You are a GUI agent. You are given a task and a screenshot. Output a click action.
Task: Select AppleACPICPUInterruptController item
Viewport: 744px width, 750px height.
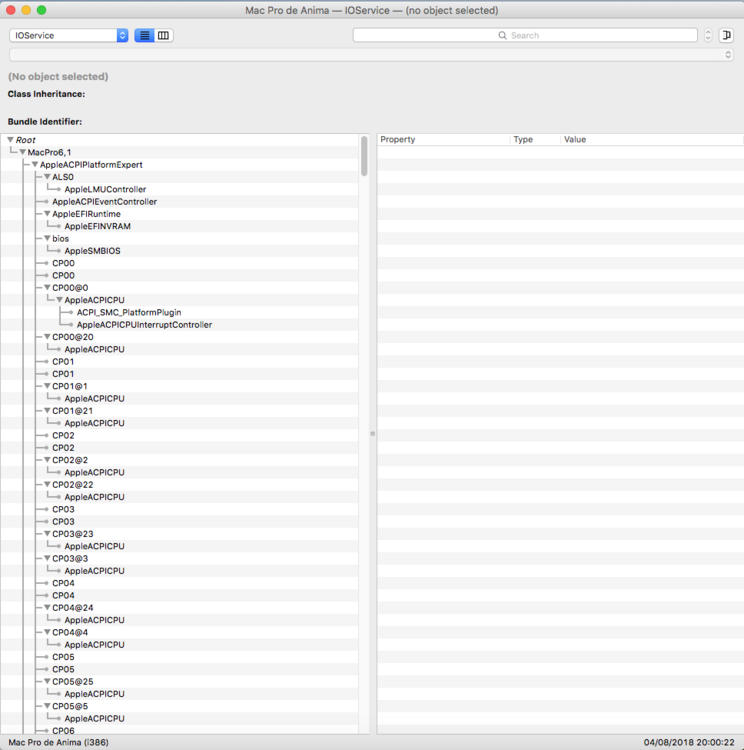click(144, 324)
